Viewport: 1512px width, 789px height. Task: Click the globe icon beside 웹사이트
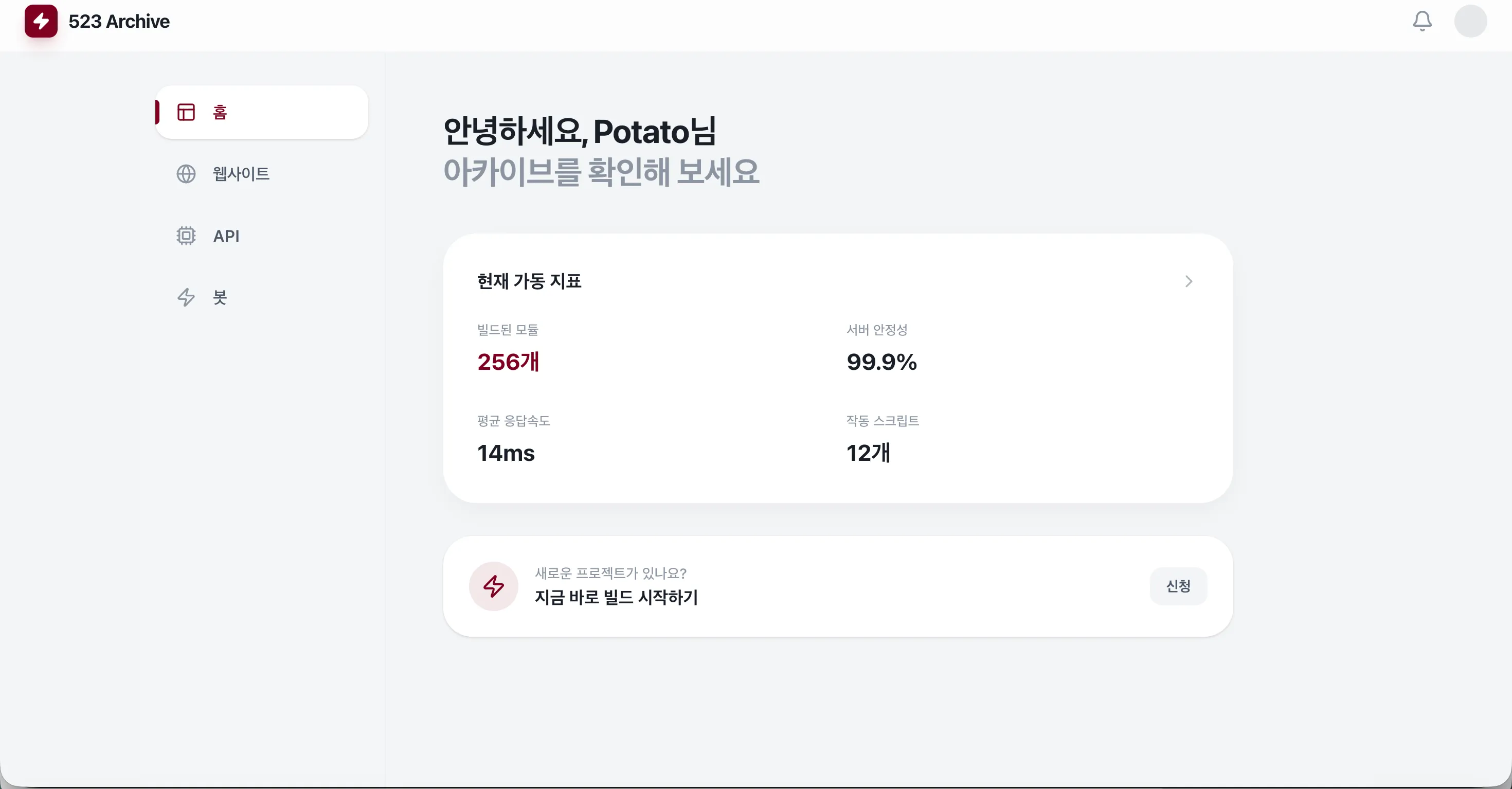point(186,174)
